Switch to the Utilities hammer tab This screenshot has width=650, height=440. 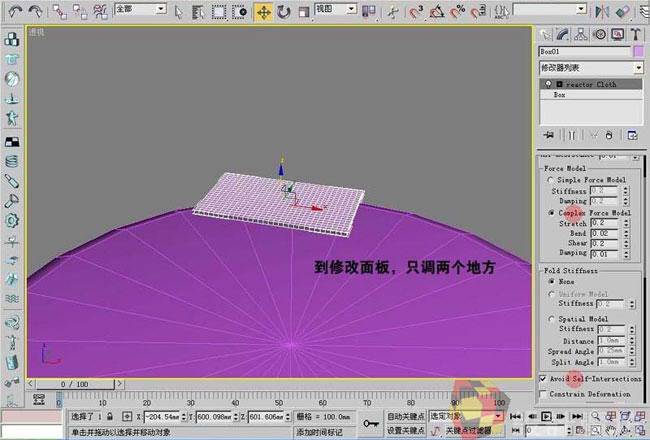[x=635, y=35]
